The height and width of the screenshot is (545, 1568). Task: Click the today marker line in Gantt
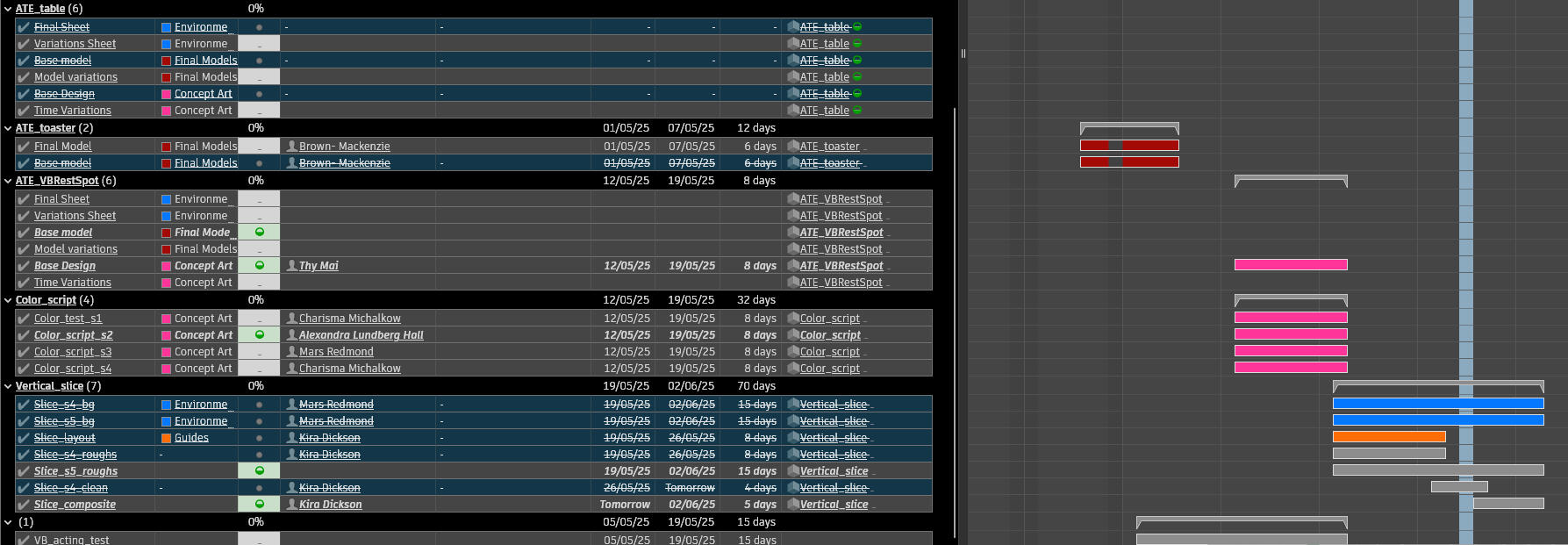pyautogui.click(x=1466, y=272)
